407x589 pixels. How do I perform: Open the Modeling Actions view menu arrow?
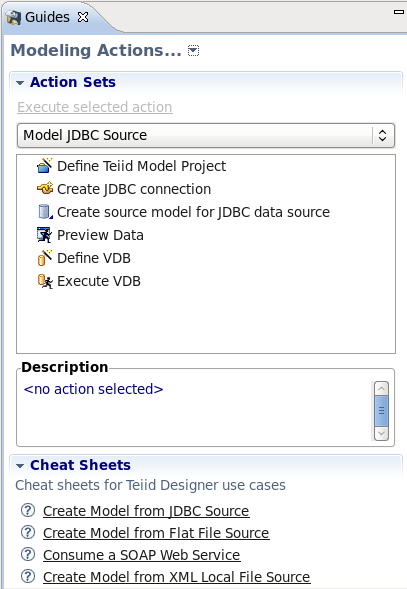pos(193,50)
